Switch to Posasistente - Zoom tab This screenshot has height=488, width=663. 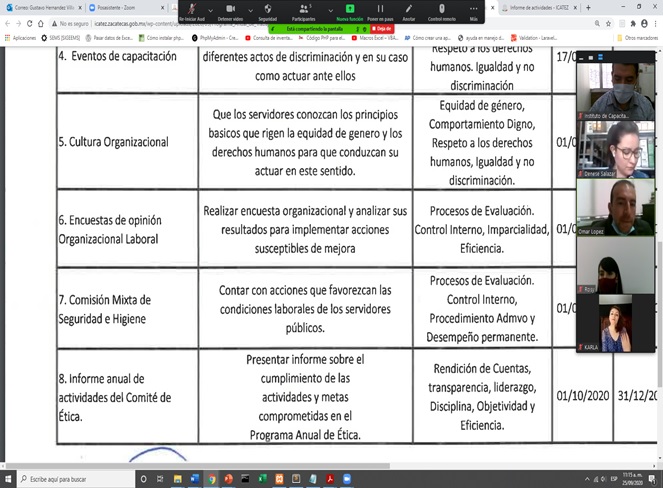click(x=123, y=8)
